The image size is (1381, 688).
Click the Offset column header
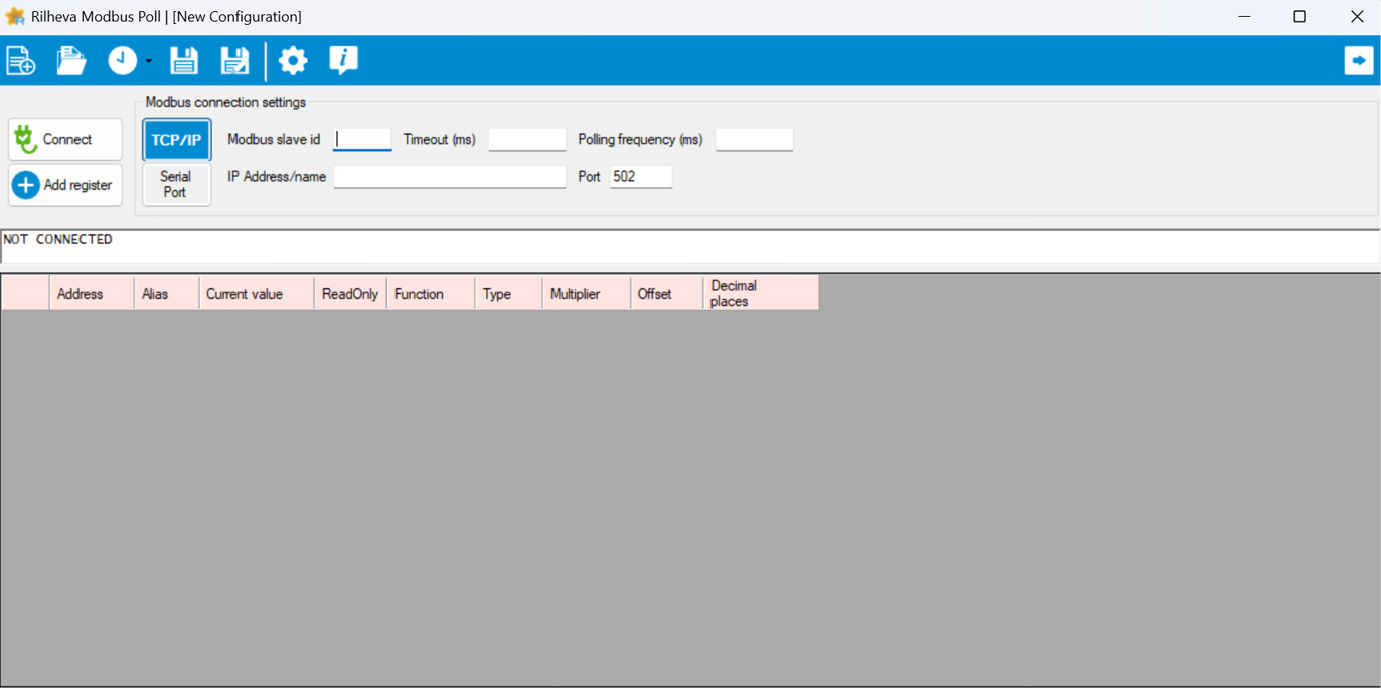[667, 294]
